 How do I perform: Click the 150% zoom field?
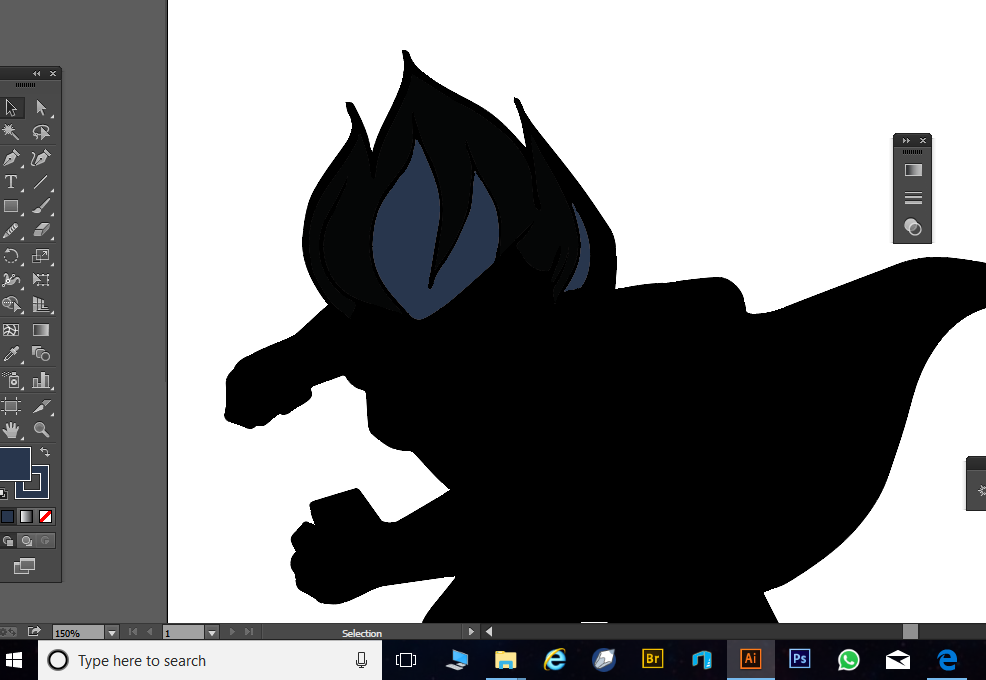78,633
